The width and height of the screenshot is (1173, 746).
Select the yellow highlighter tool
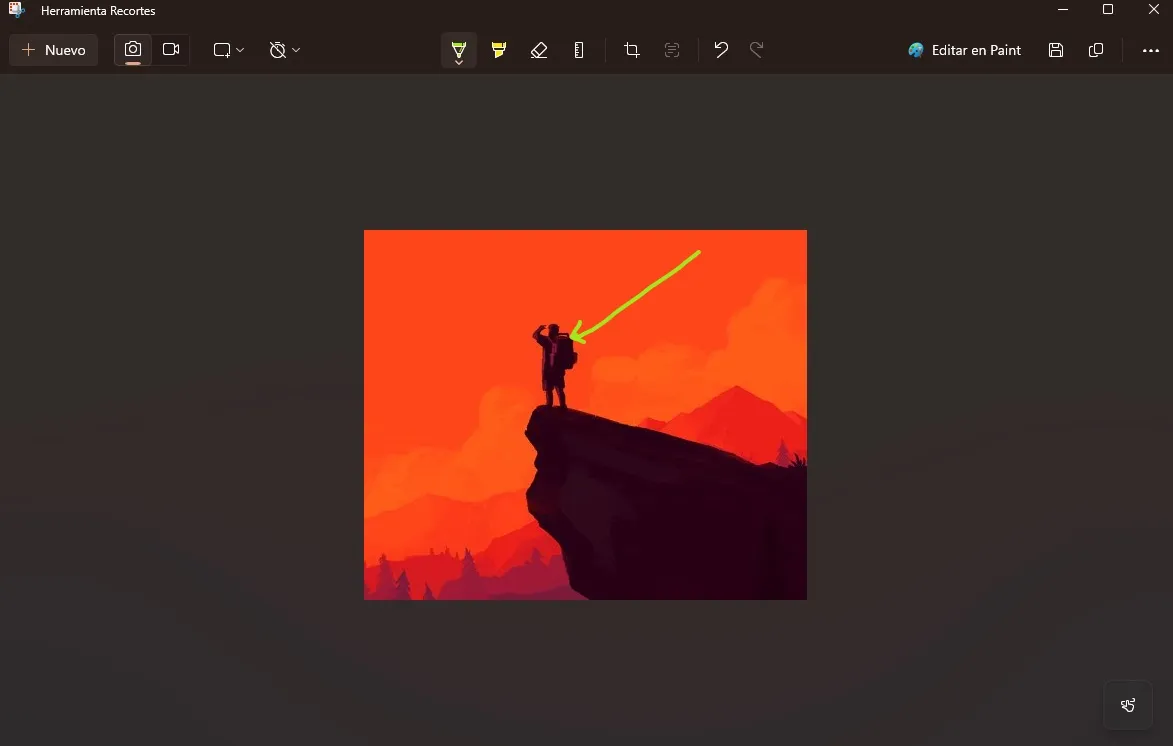498,49
